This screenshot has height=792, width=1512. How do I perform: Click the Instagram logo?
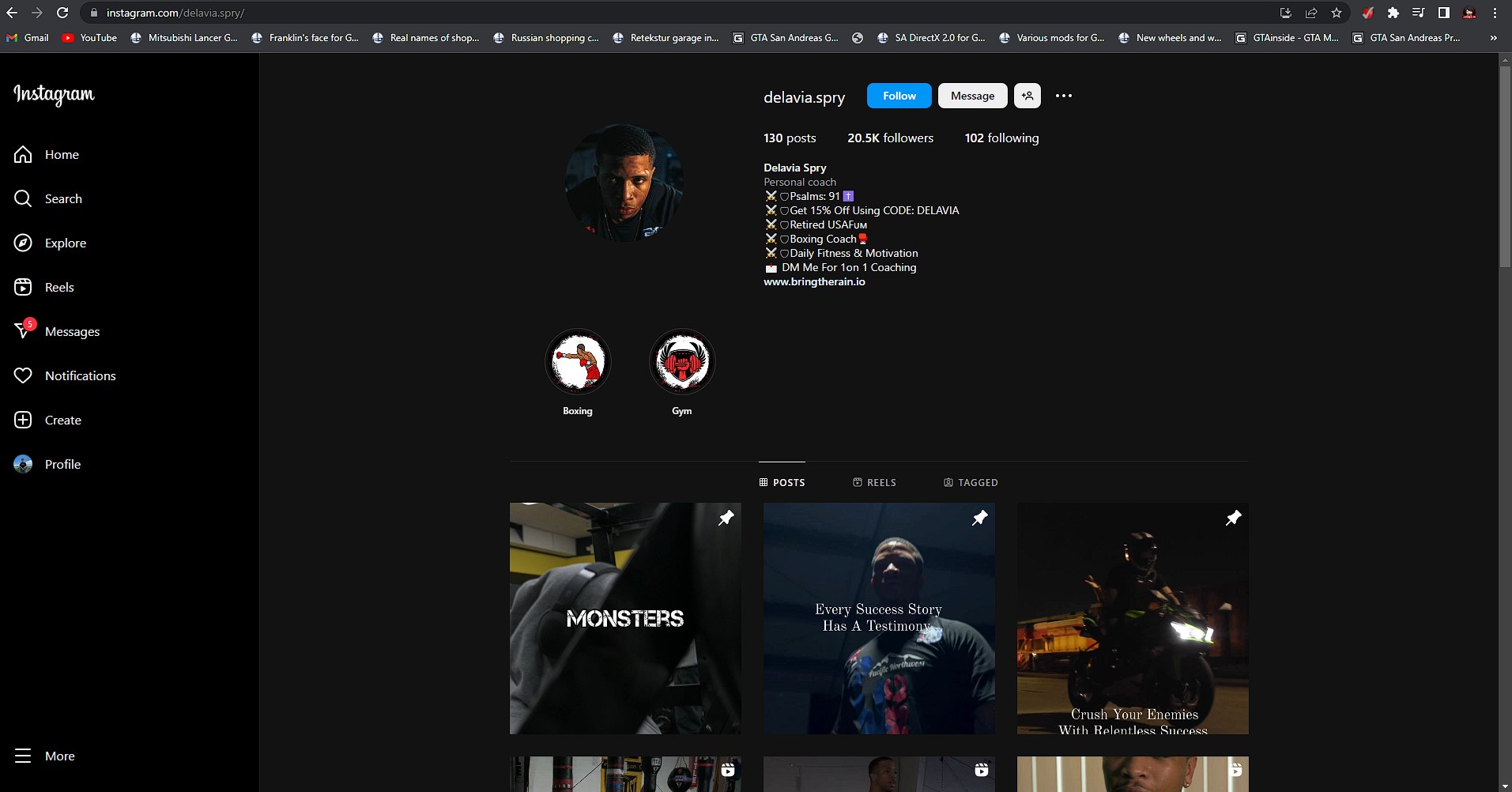click(x=54, y=94)
